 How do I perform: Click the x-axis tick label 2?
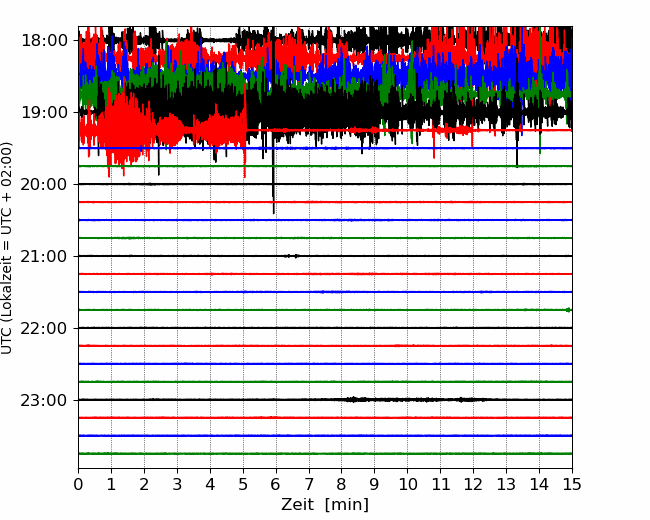click(x=144, y=484)
